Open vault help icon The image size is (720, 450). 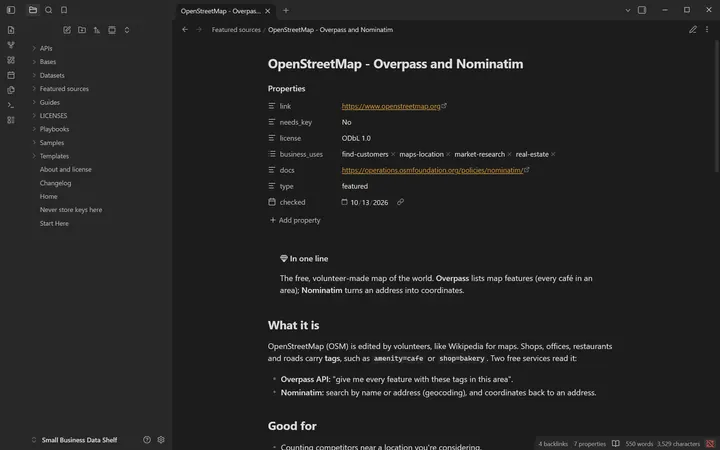pyautogui.click(x=146, y=439)
